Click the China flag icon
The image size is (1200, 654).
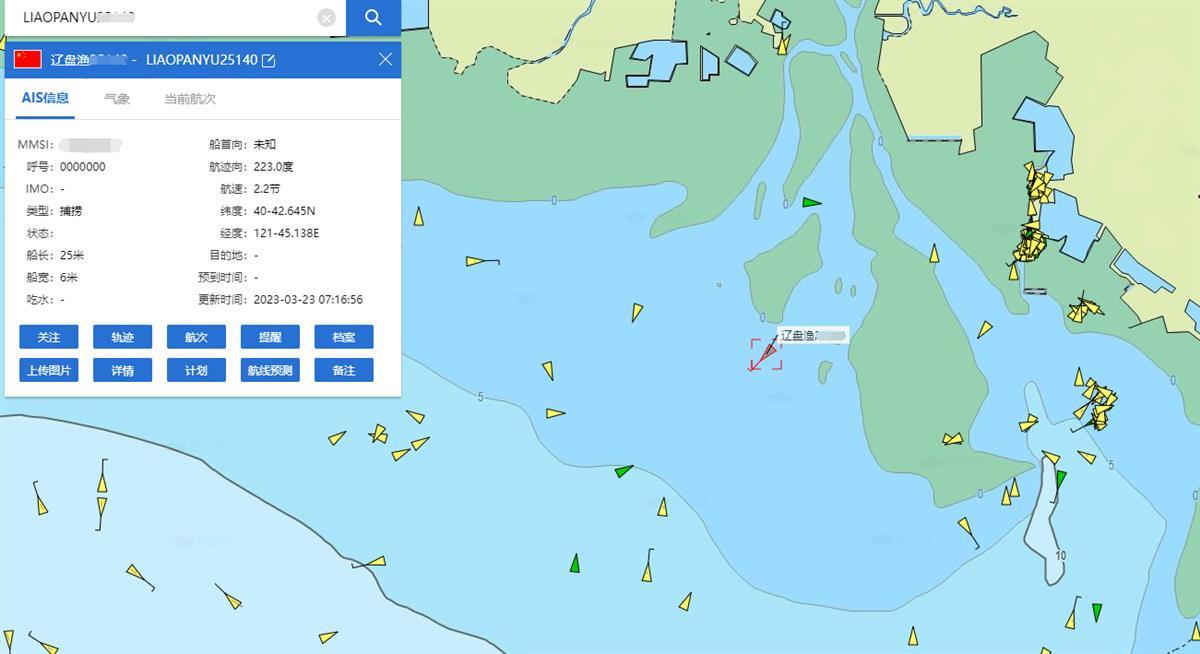(x=28, y=59)
